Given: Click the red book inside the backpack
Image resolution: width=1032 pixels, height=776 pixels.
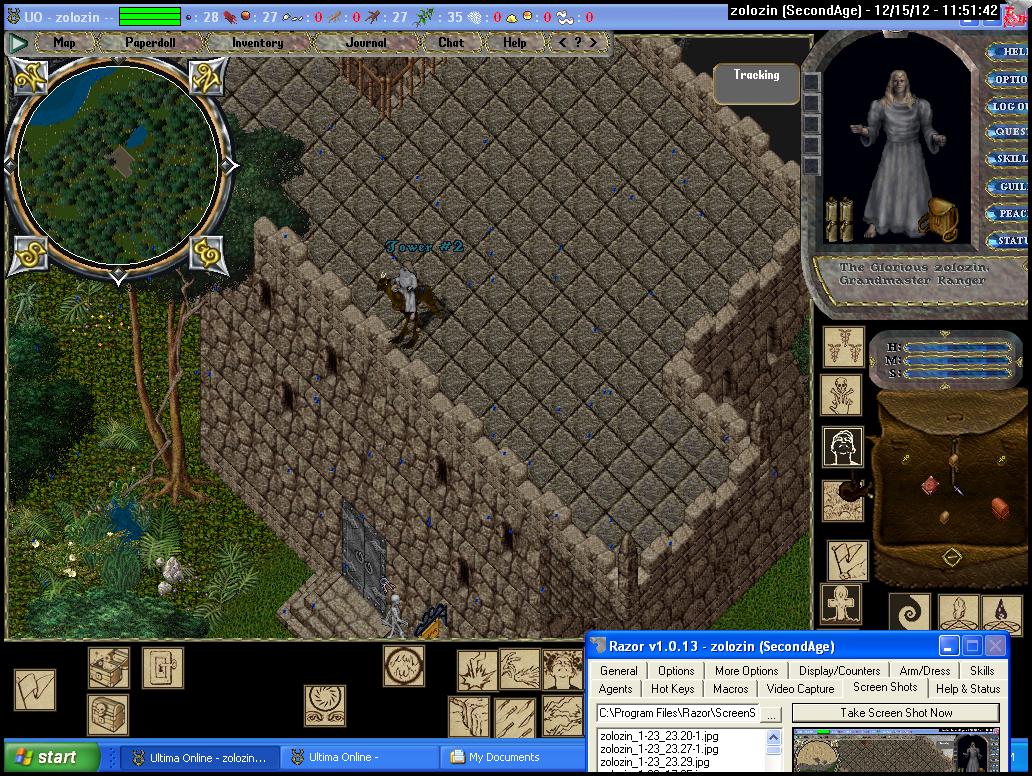Looking at the screenshot, I should click(x=931, y=484).
